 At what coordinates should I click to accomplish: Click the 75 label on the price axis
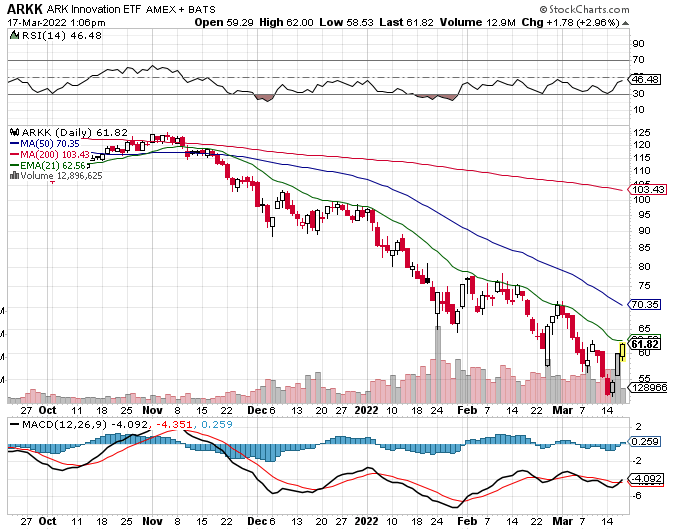pos(644,286)
